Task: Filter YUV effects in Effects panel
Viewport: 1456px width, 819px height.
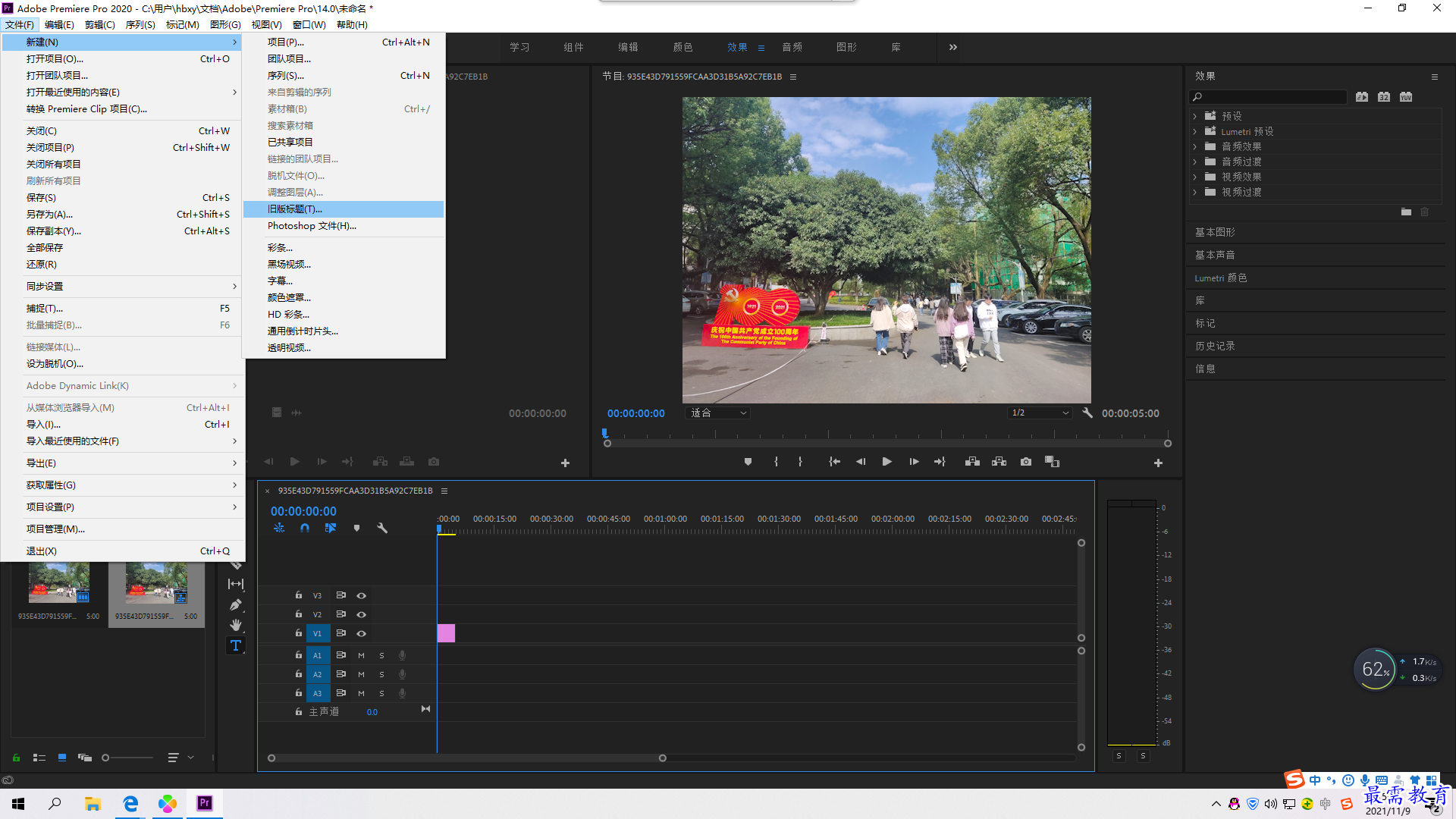Action: point(1406,97)
